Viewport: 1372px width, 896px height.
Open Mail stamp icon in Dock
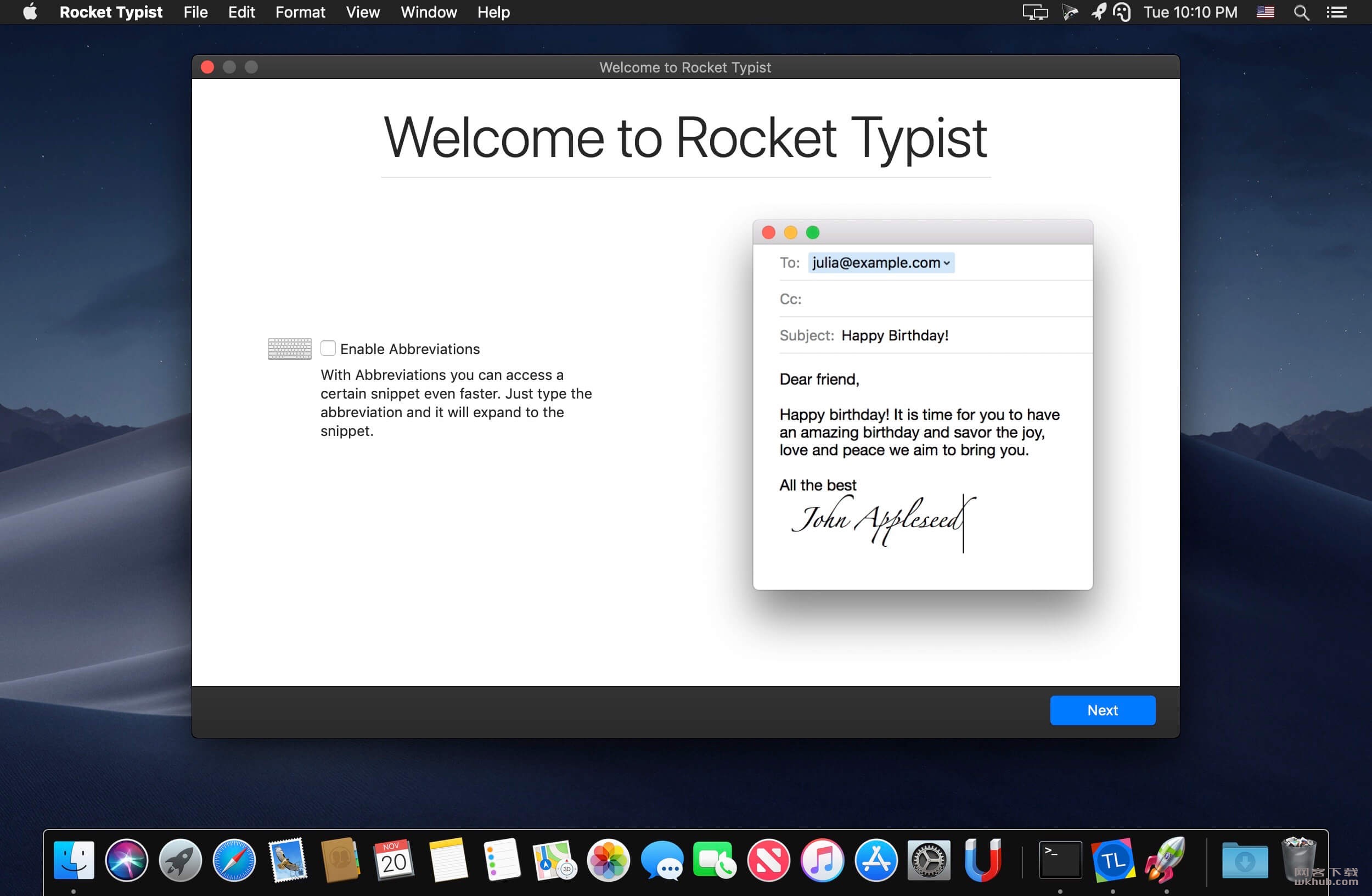[288, 860]
